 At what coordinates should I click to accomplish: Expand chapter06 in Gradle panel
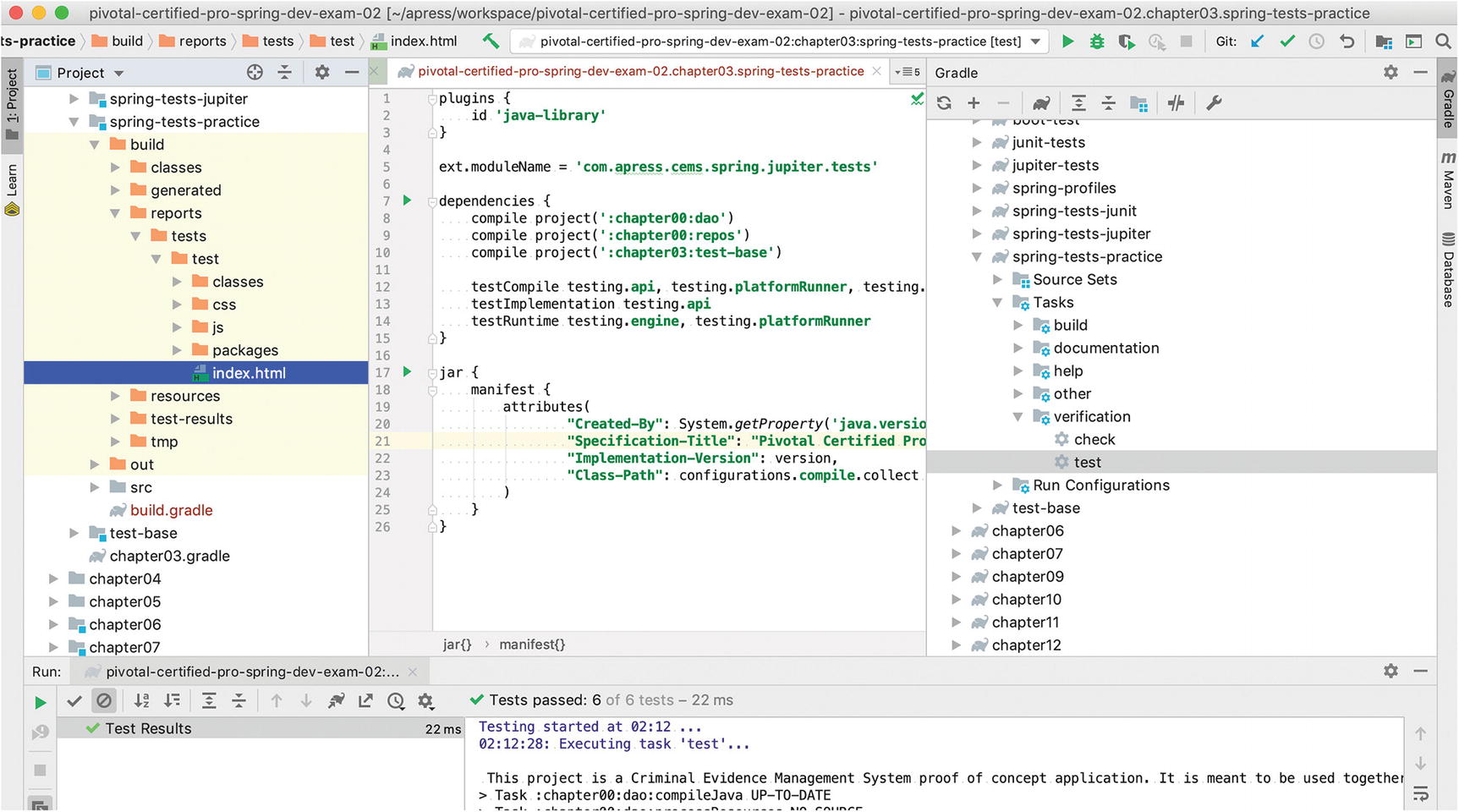[956, 530]
